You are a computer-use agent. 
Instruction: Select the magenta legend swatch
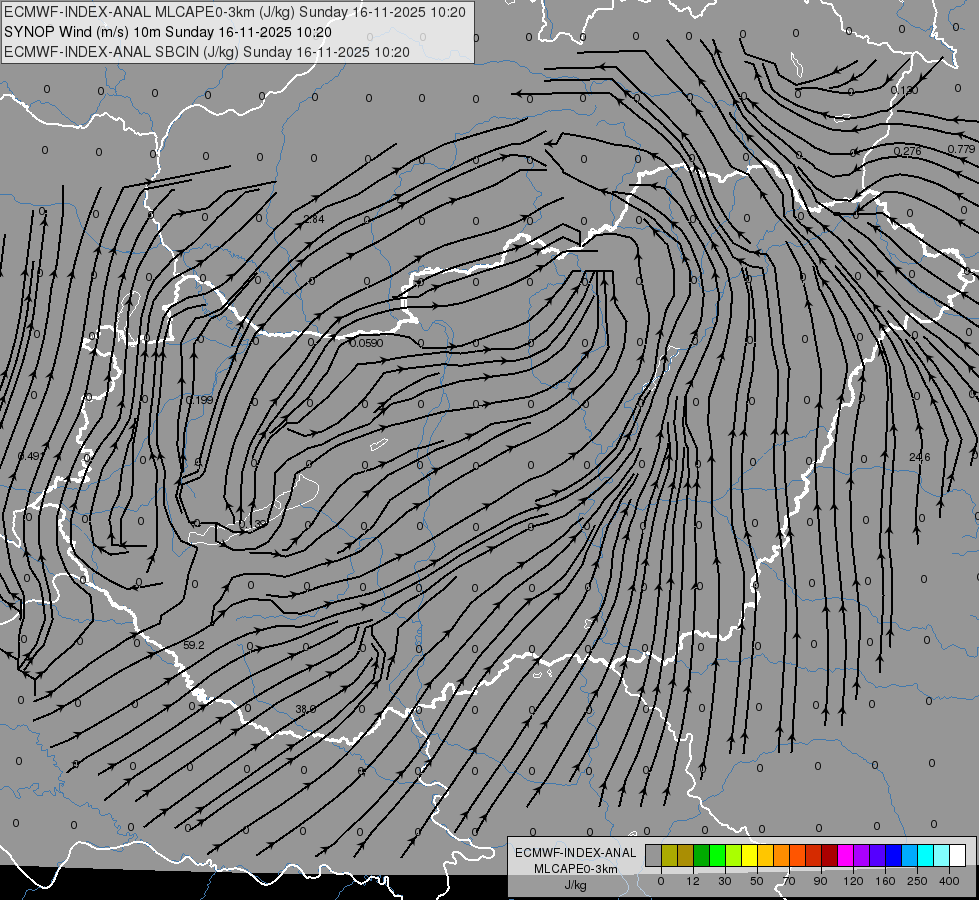846,856
